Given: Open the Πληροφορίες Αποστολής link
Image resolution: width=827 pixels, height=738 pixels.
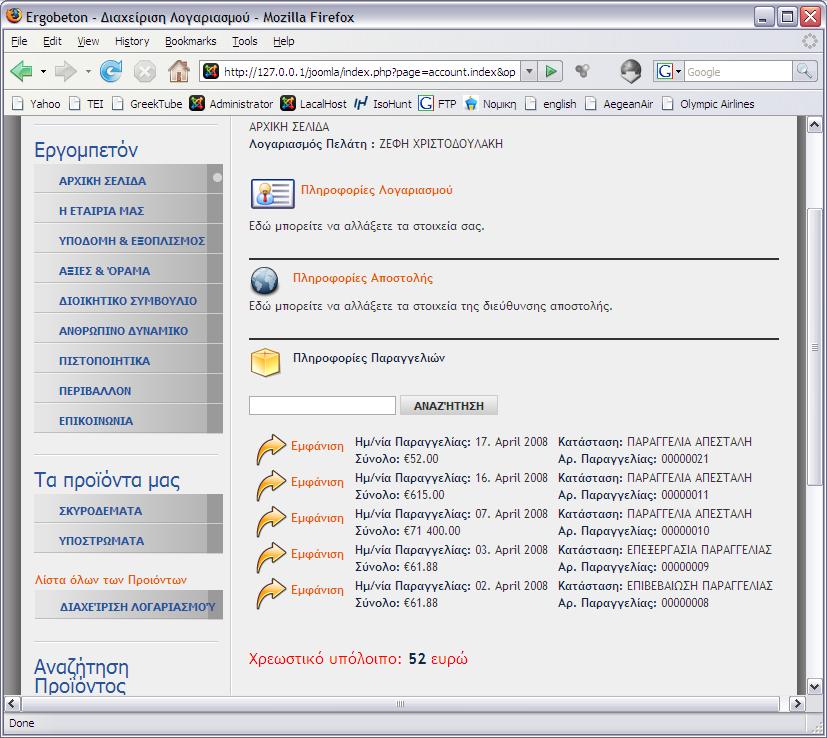Looking at the screenshot, I should [x=363, y=278].
